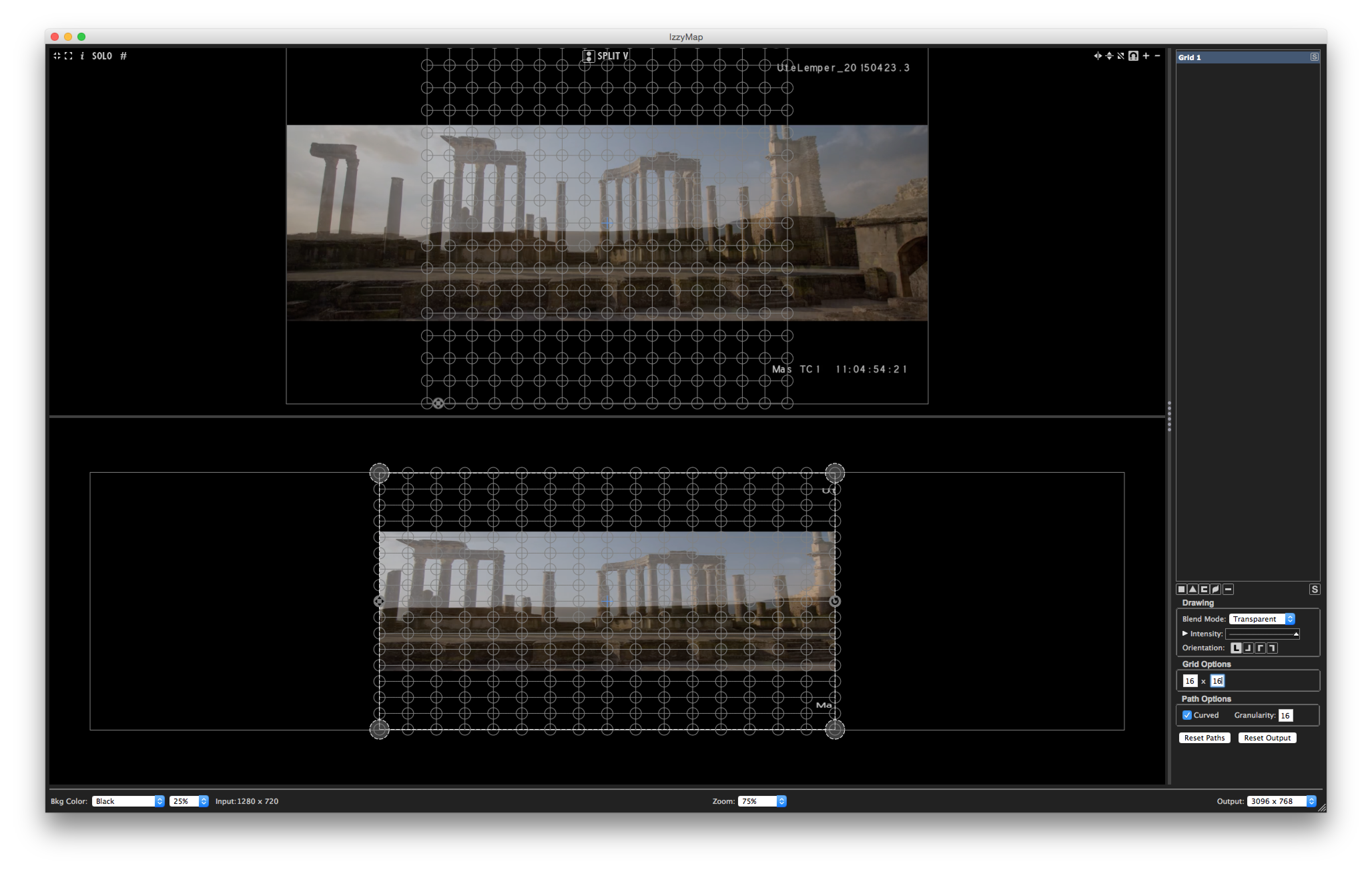Click the Drawing section heading
Screen dimensions: 1372x874
[1197, 603]
